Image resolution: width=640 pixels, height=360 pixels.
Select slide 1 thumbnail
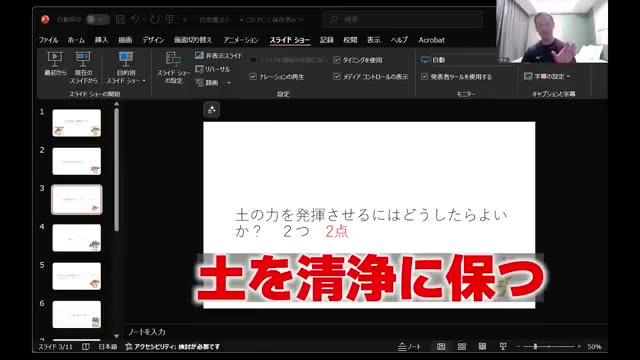tap(77, 123)
